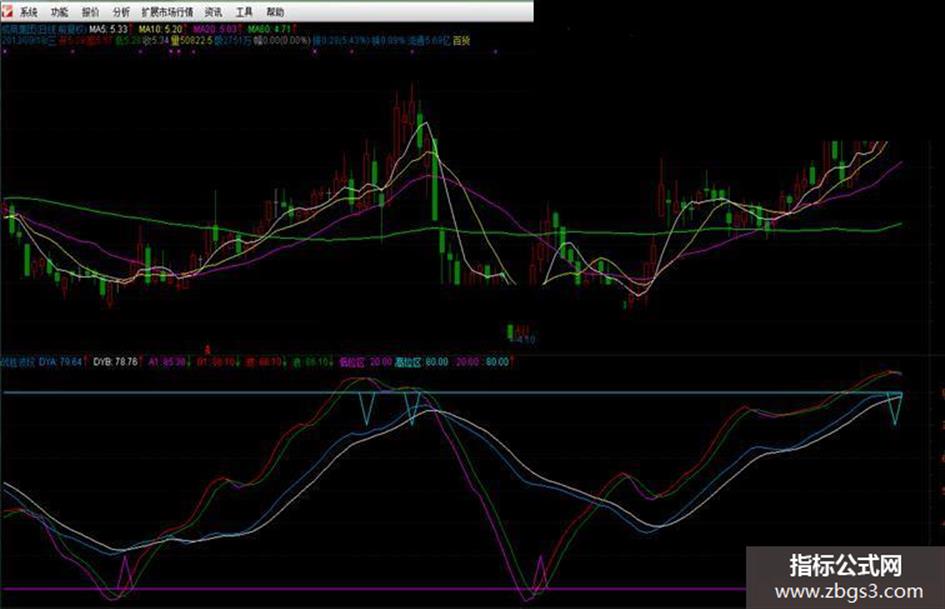Select the DYB 78.78 indicator value
945x609 pixels.
pos(115,362)
